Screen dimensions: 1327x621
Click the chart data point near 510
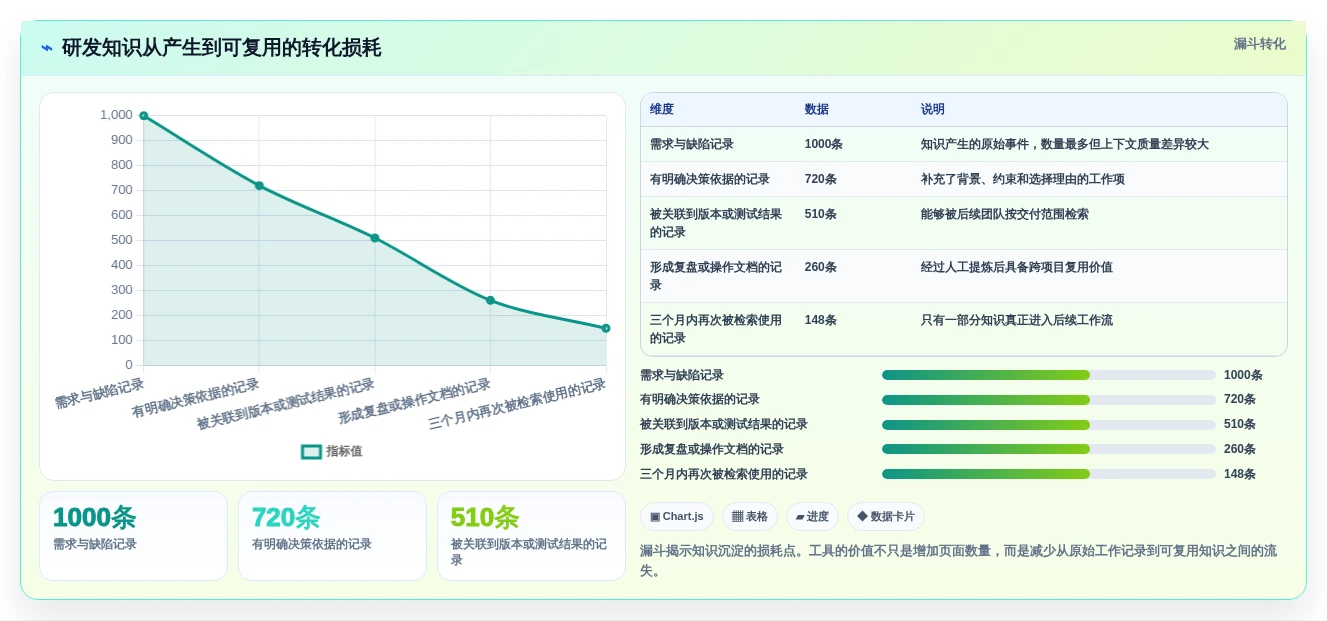375,238
